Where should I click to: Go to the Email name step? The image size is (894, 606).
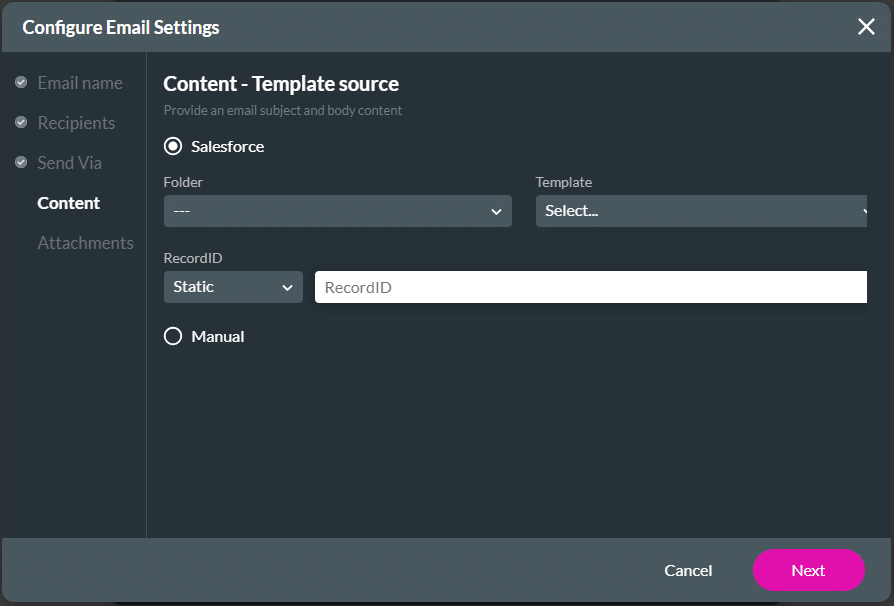click(80, 82)
